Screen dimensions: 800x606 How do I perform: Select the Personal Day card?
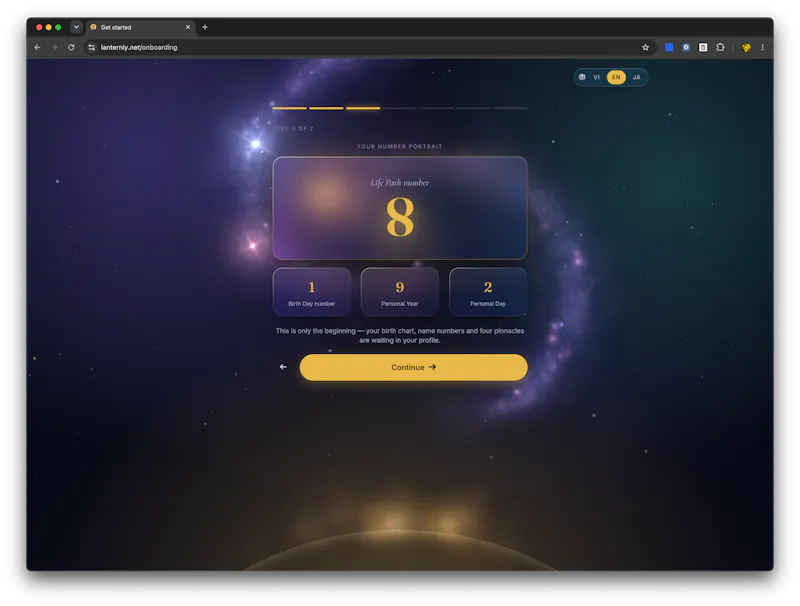488,292
